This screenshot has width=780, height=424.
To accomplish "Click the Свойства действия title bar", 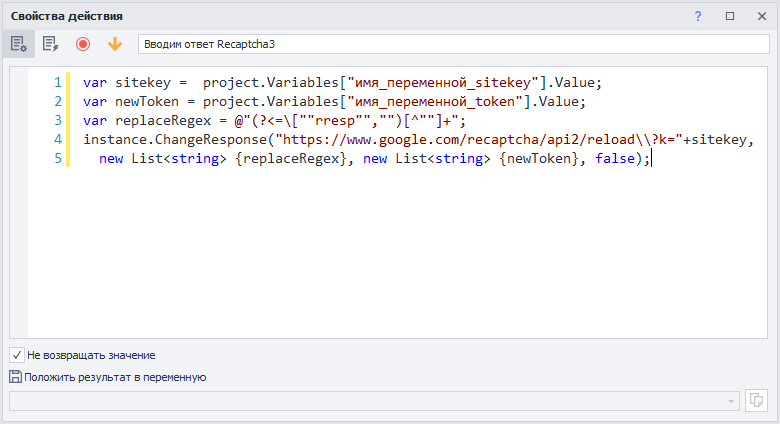I will point(300,16).
